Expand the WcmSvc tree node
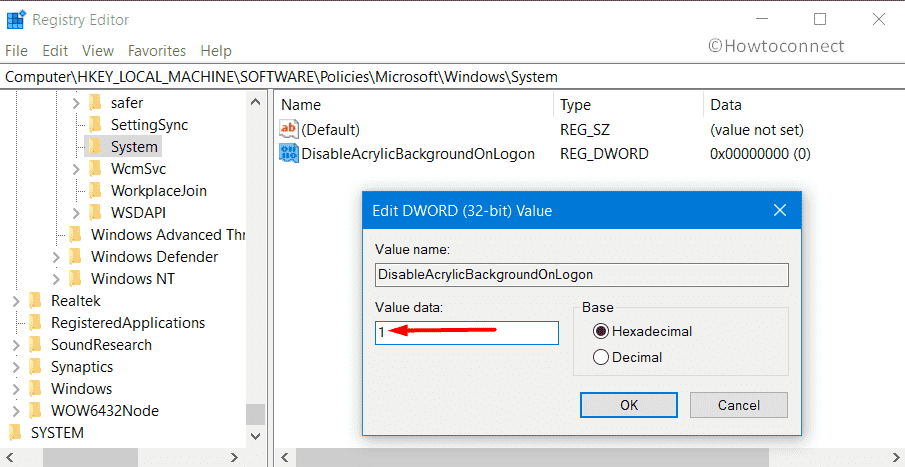The image size is (905, 467). point(76,169)
